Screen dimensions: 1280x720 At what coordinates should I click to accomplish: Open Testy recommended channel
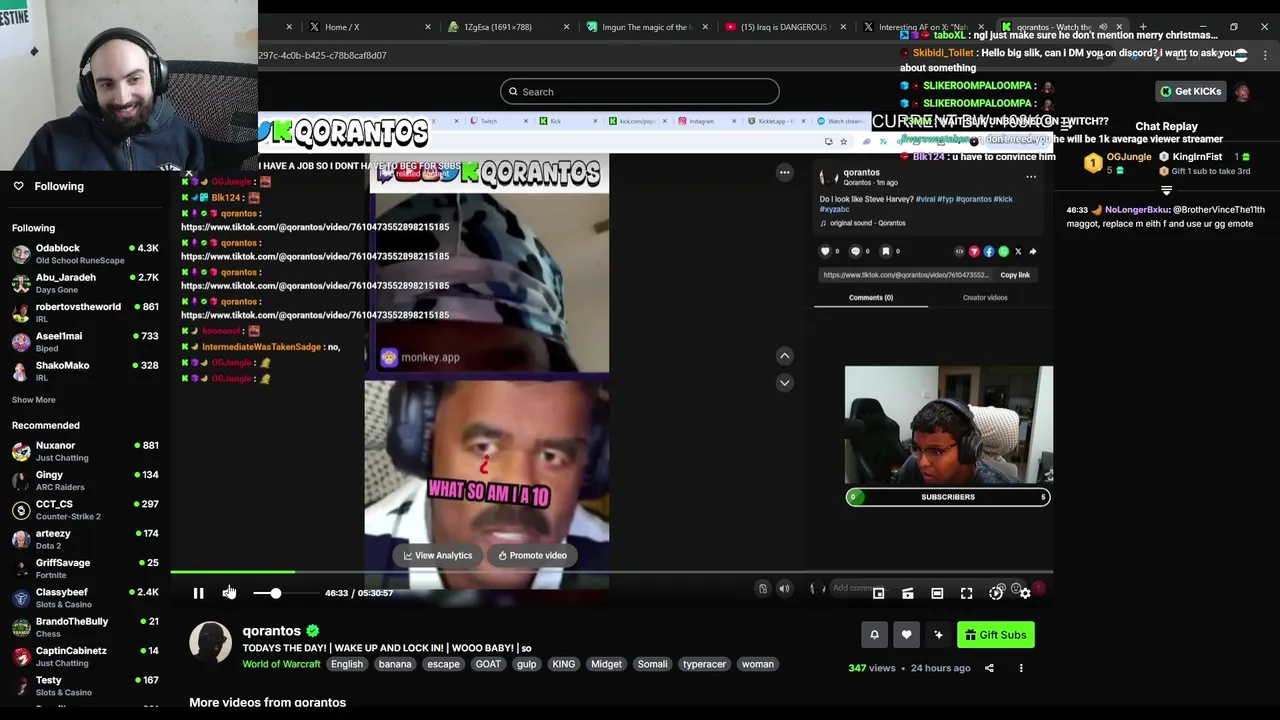pos(85,686)
